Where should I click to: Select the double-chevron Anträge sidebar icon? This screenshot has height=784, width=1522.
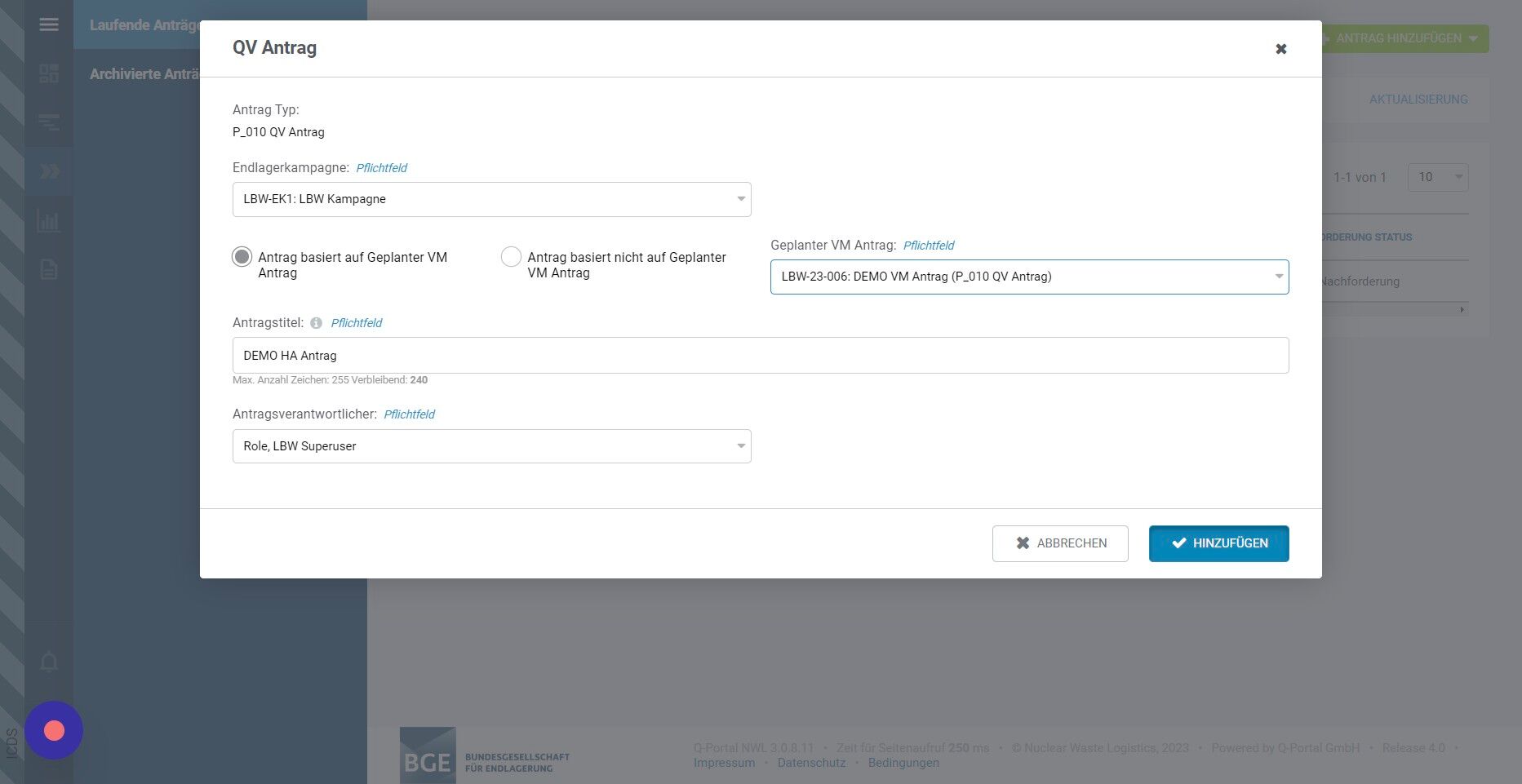(x=49, y=171)
